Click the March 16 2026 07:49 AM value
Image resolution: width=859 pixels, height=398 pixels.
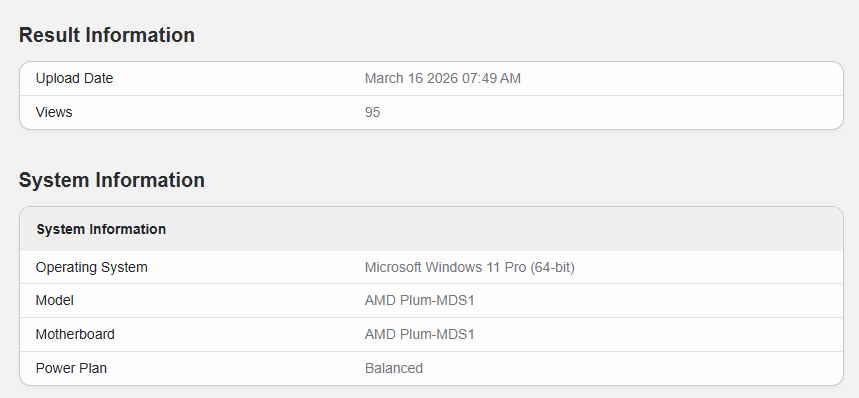click(x=443, y=78)
